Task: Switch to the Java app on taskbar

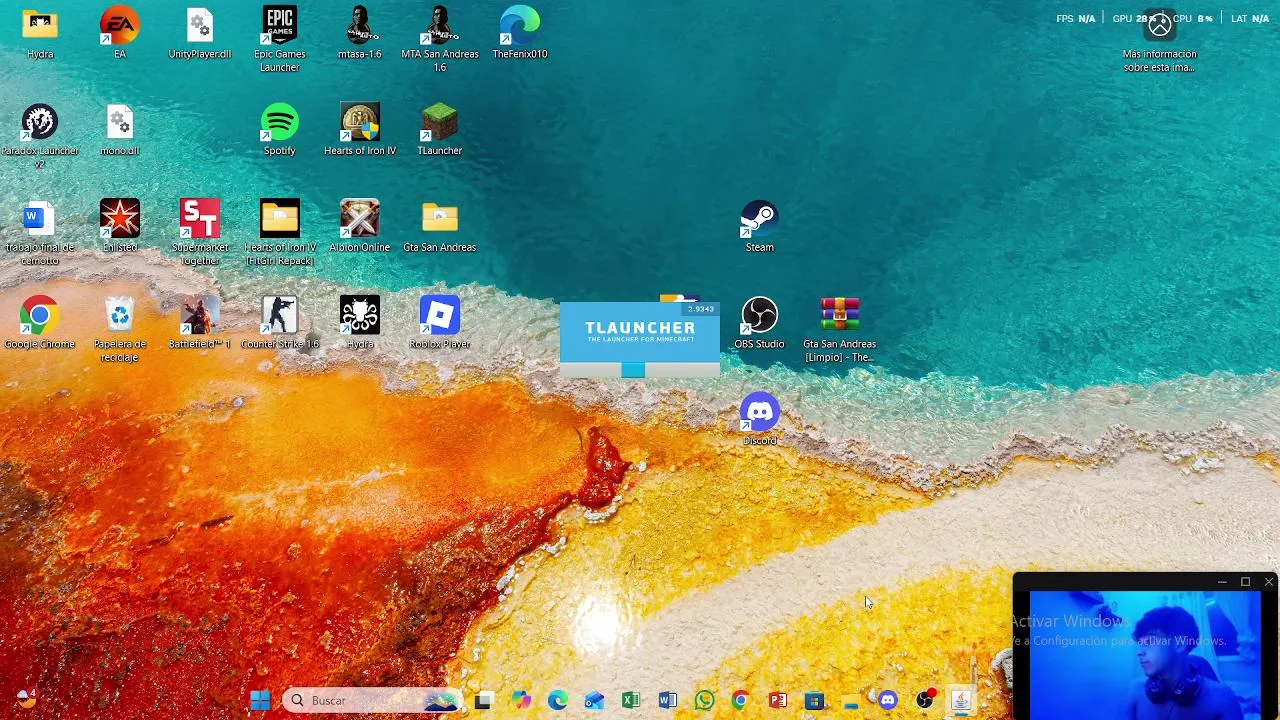Action: (x=961, y=700)
